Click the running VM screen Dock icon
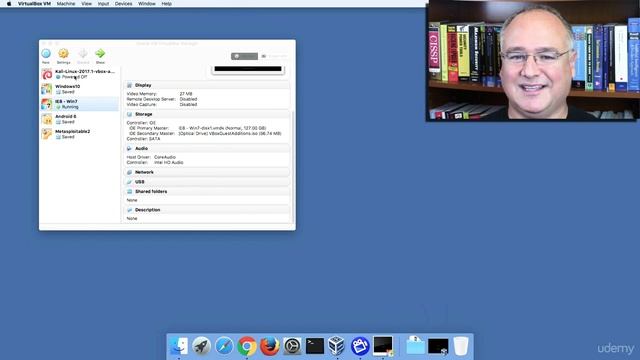The width and height of the screenshot is (640, 360). [x=383, y=346]
